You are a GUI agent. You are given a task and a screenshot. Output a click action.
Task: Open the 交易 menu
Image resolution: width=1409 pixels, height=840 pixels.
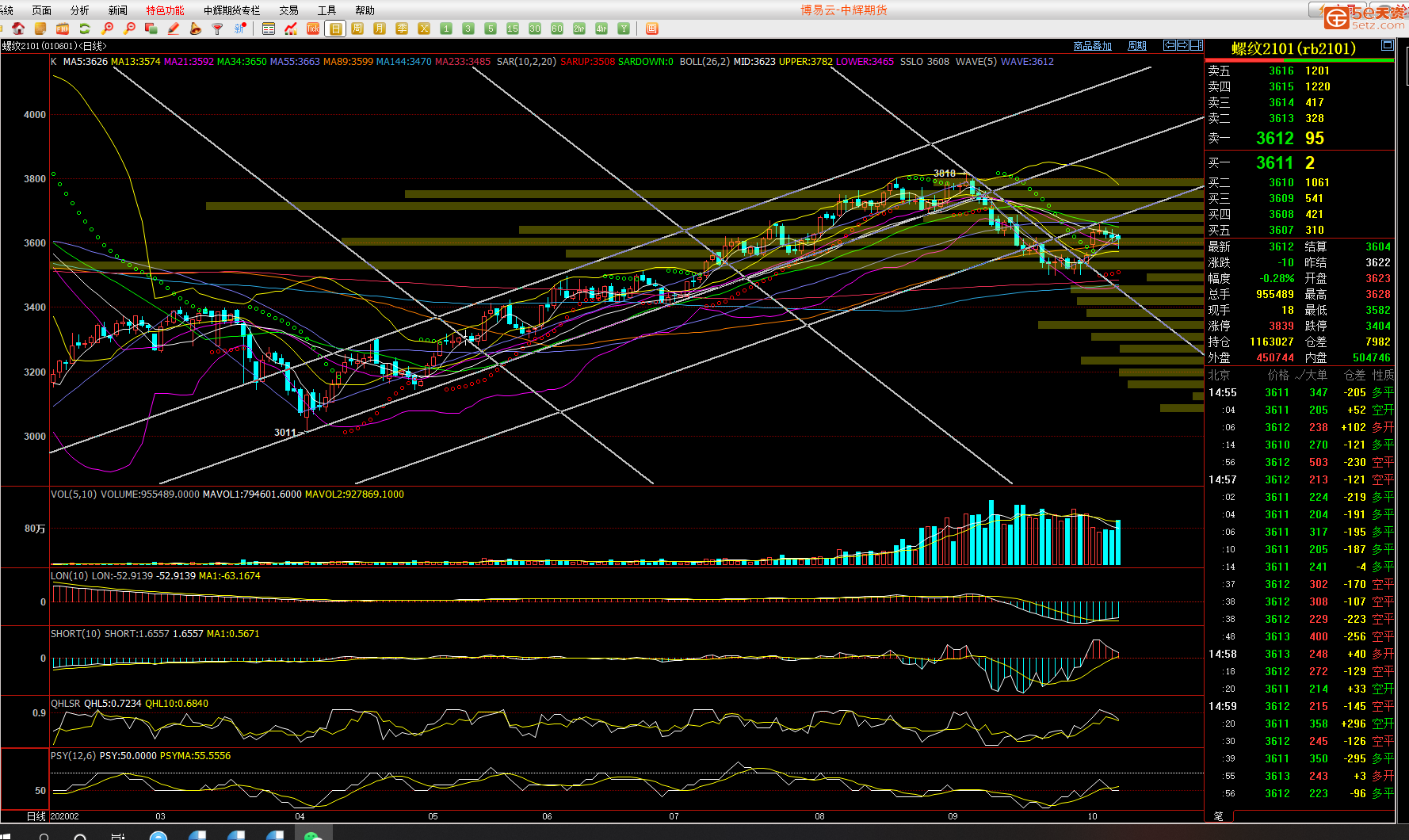click(x=288, y=10)
